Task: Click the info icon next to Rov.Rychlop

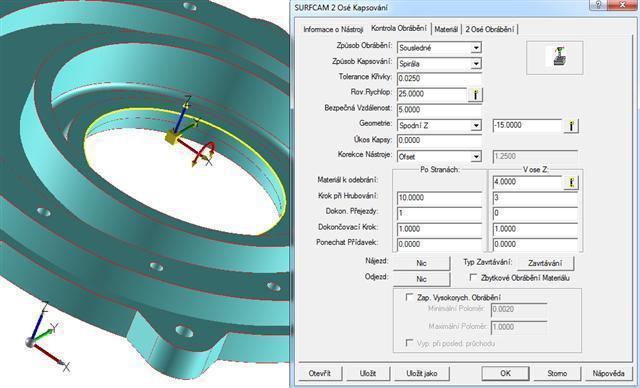Action: point(475,94)
